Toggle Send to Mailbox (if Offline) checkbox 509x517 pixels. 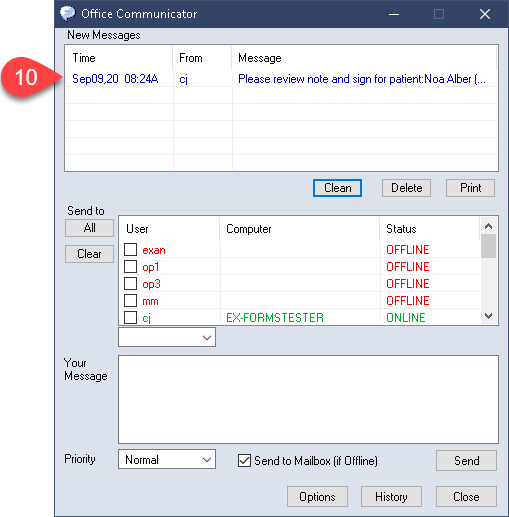[244, 461]
